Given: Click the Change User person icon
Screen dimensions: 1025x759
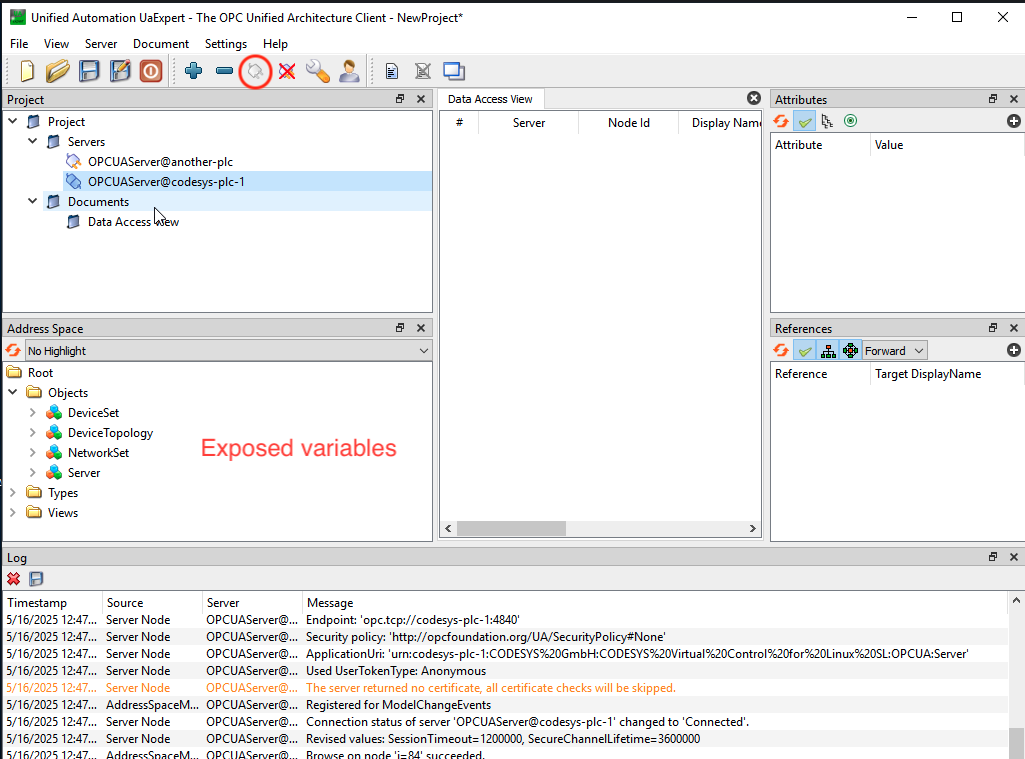Looking at the screenshot, I should 349,71.
